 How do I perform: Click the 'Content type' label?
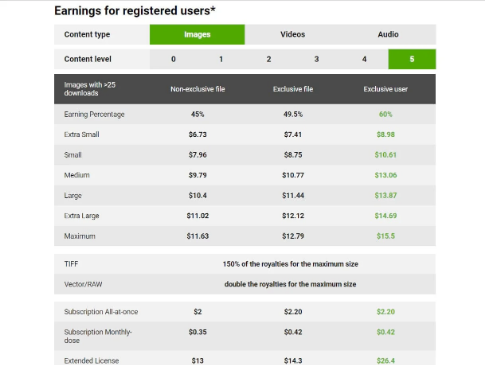coord(87,34)
